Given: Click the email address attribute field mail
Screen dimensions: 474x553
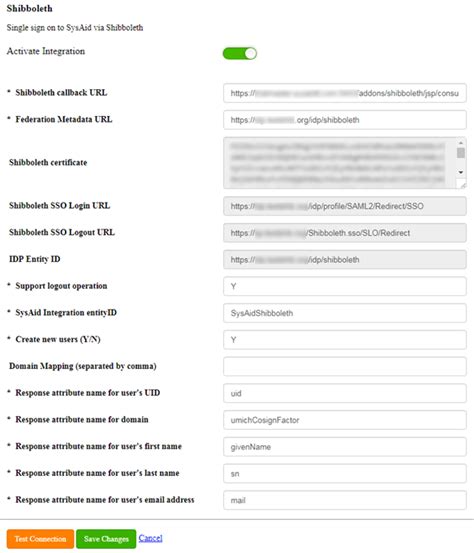Looking at the screenshot, I should (x=345, y=500).
